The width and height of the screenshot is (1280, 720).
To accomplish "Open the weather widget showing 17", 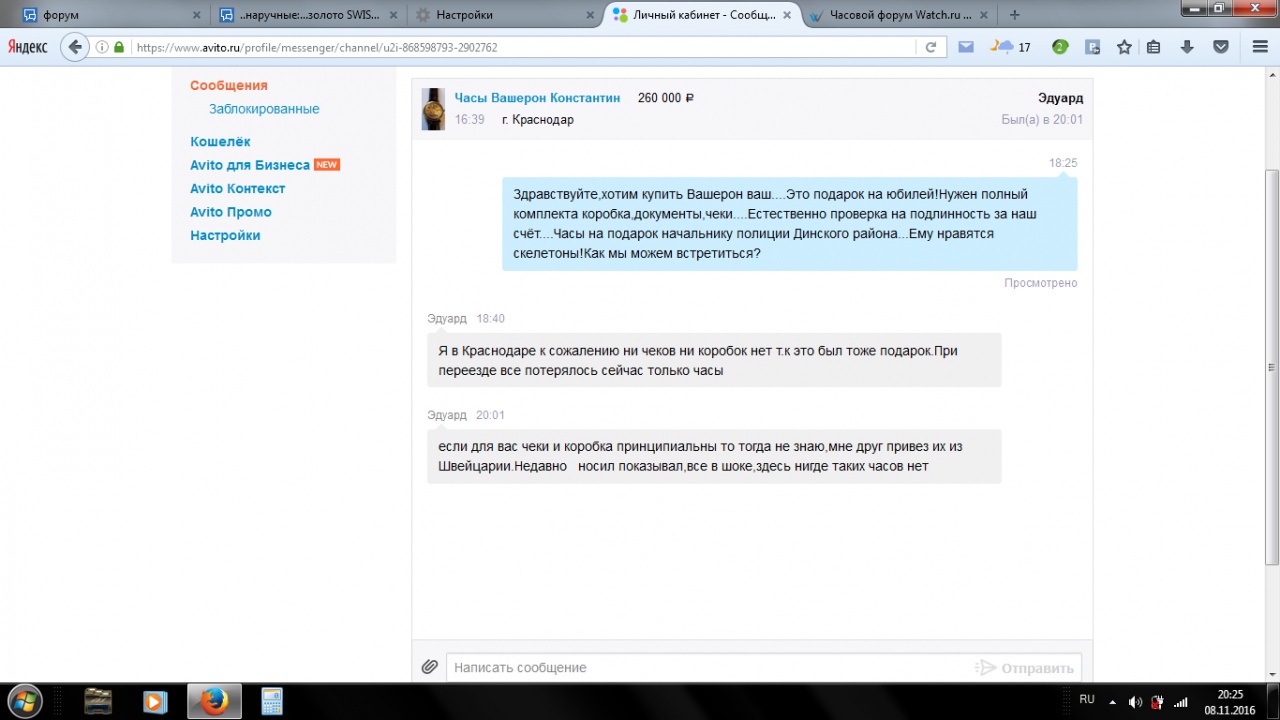I will pyautogui.click(x=1010, y=47).
